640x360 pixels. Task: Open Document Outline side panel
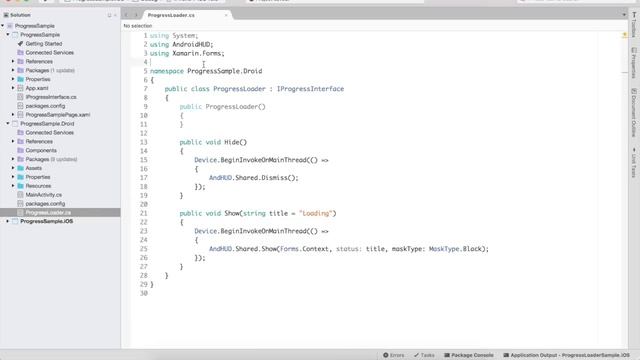click(x=634, y=112)
